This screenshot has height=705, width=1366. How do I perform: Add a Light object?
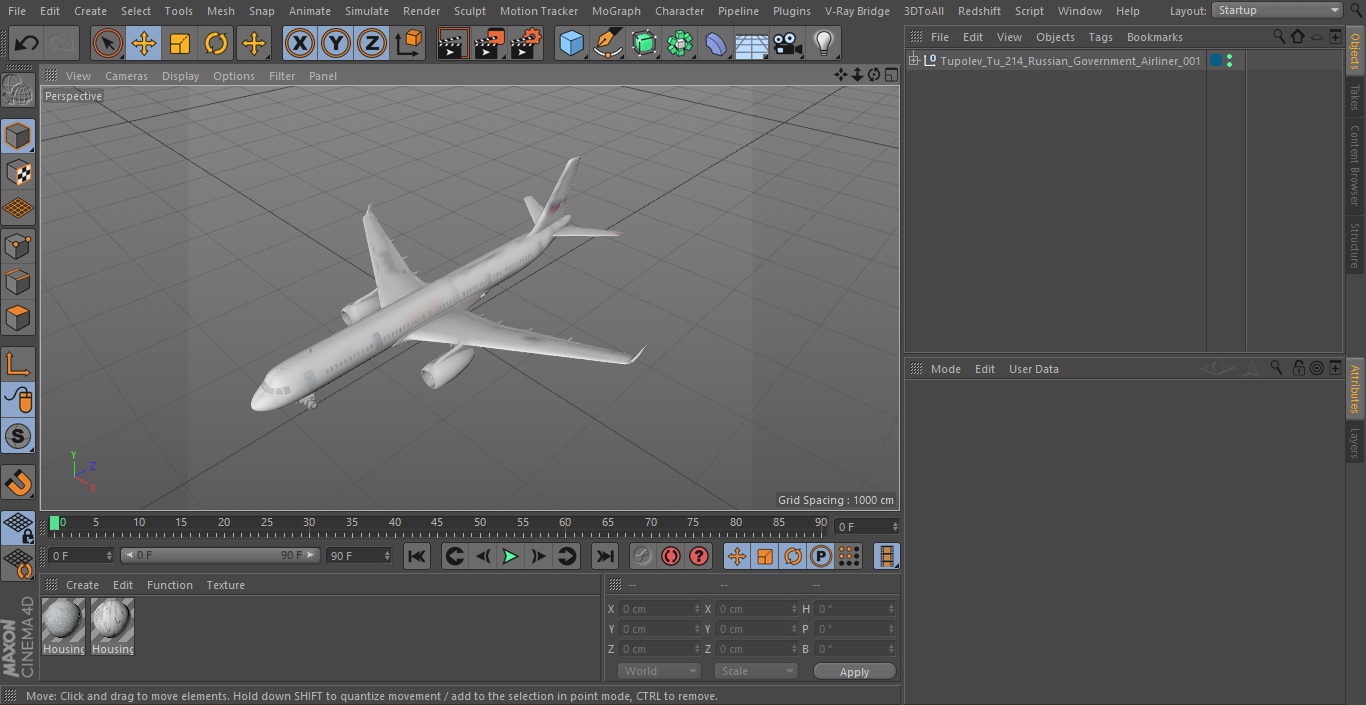823,43
